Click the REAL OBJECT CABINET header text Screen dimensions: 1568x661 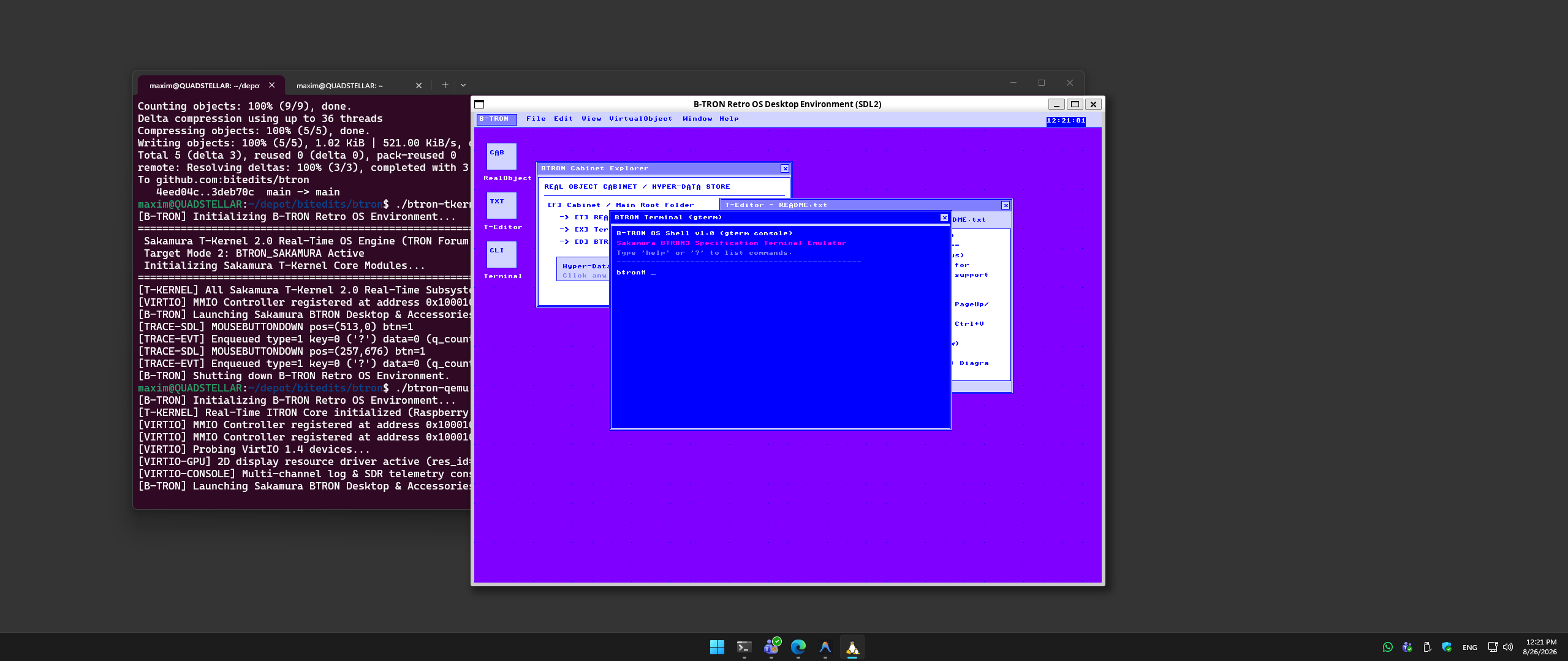tap(637, 187)
